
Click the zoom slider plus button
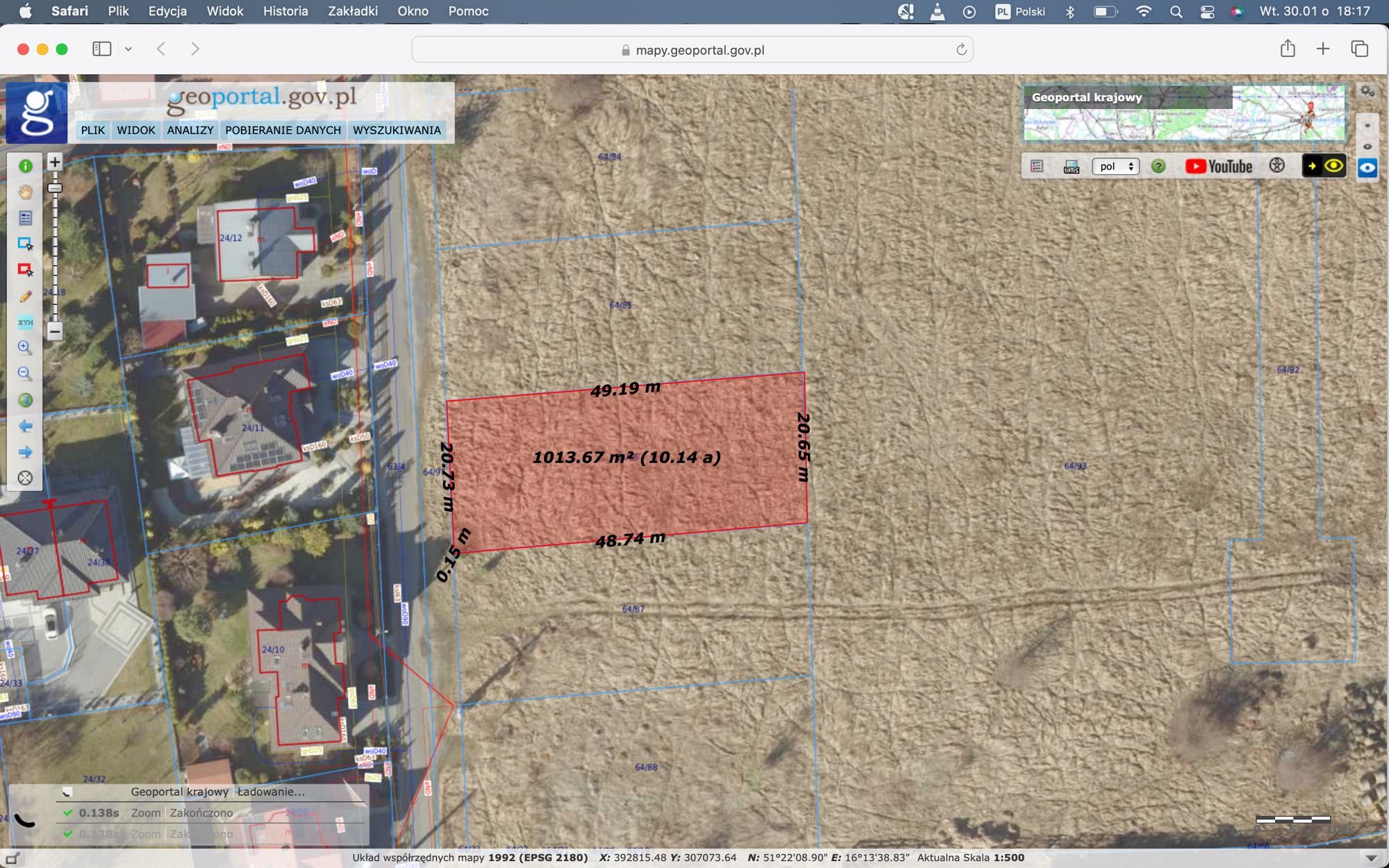coord(55,162)
